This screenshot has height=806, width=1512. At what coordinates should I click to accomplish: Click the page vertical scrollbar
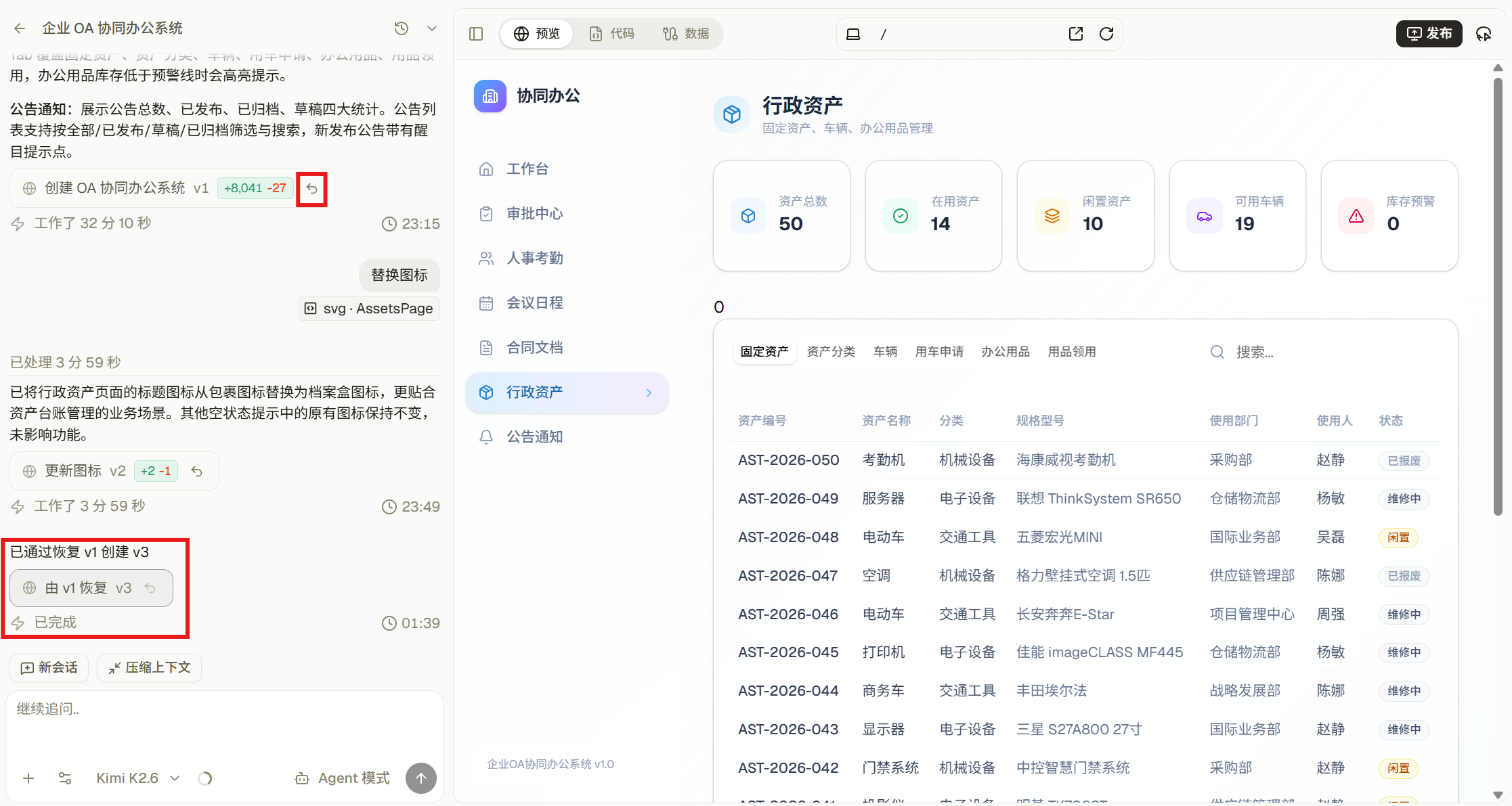1498,298
